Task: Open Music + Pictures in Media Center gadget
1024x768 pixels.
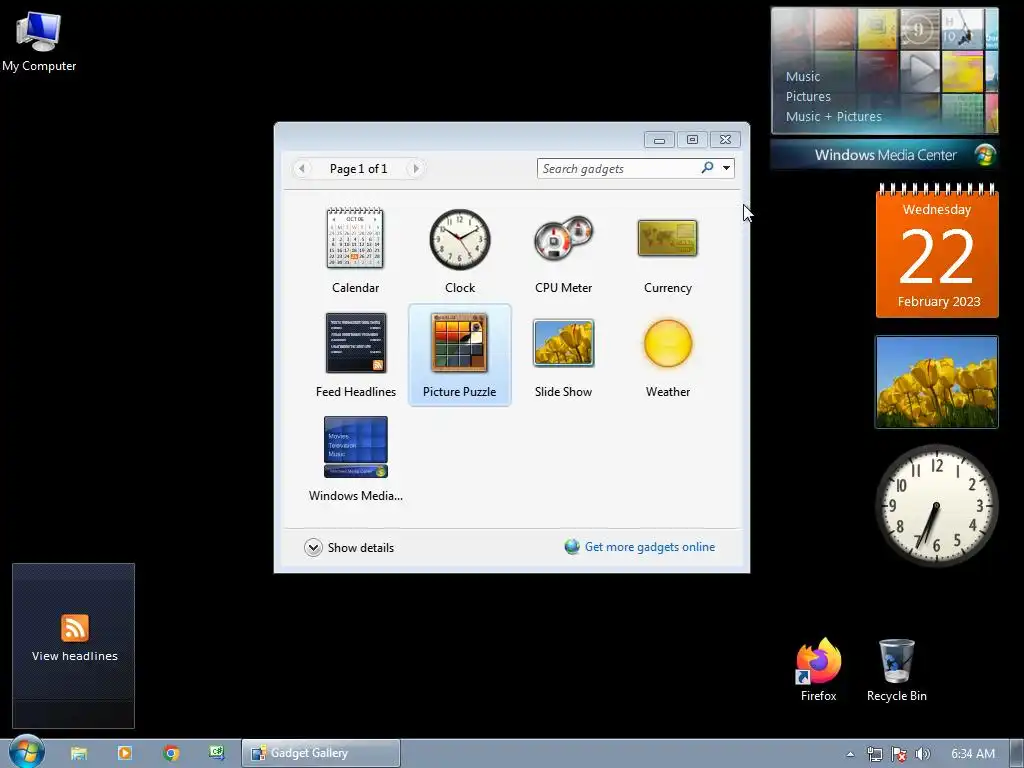Action: (833, 116)
